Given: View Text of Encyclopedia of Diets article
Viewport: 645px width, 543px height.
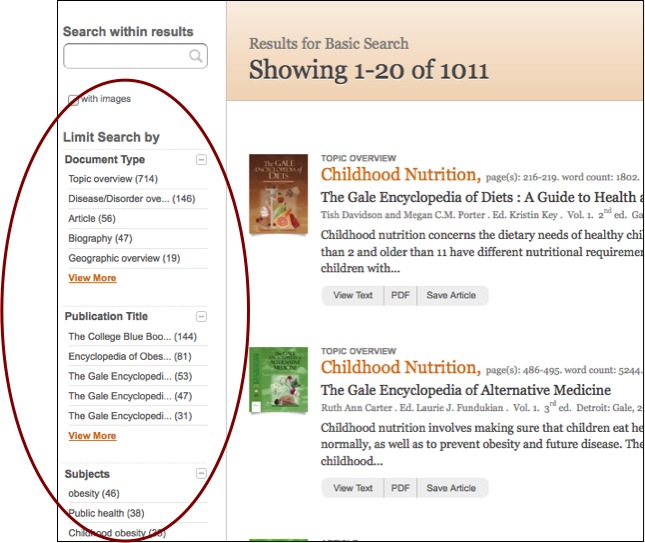Looking at the screenshot, I should click(x=353, y=295).
